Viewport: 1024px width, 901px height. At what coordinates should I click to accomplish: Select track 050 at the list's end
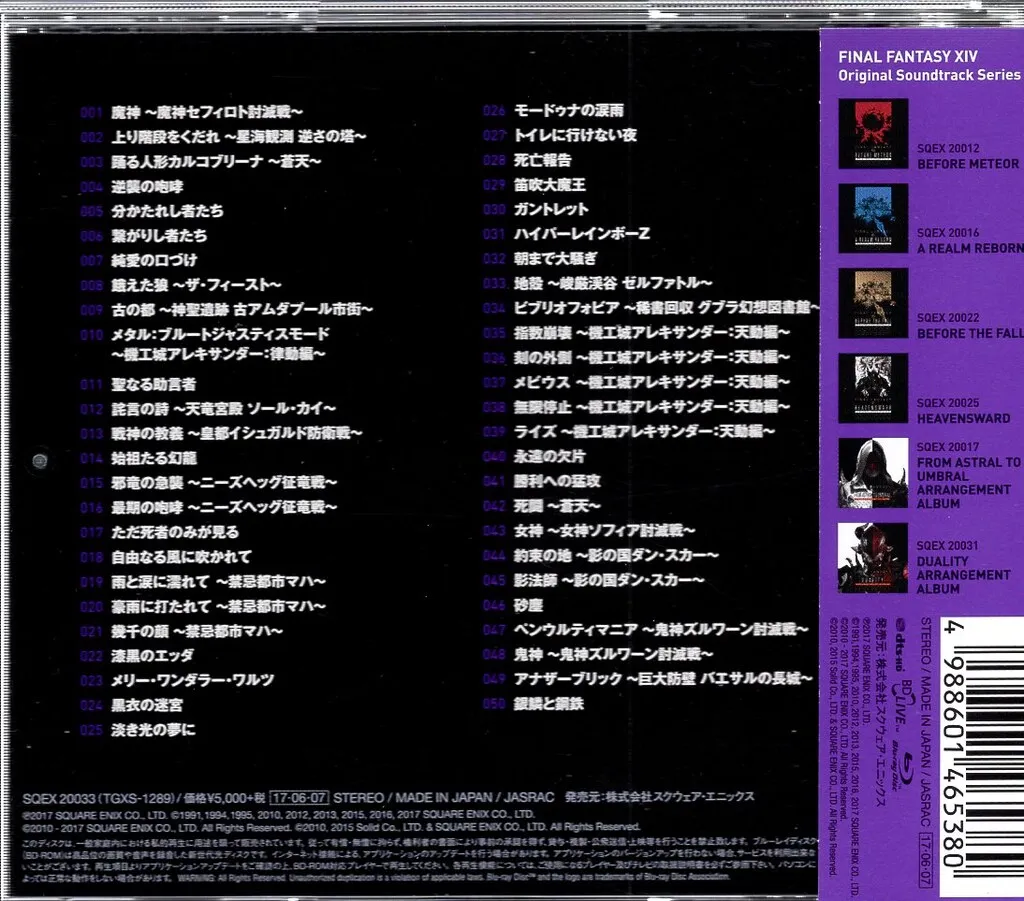click(548, 704)
